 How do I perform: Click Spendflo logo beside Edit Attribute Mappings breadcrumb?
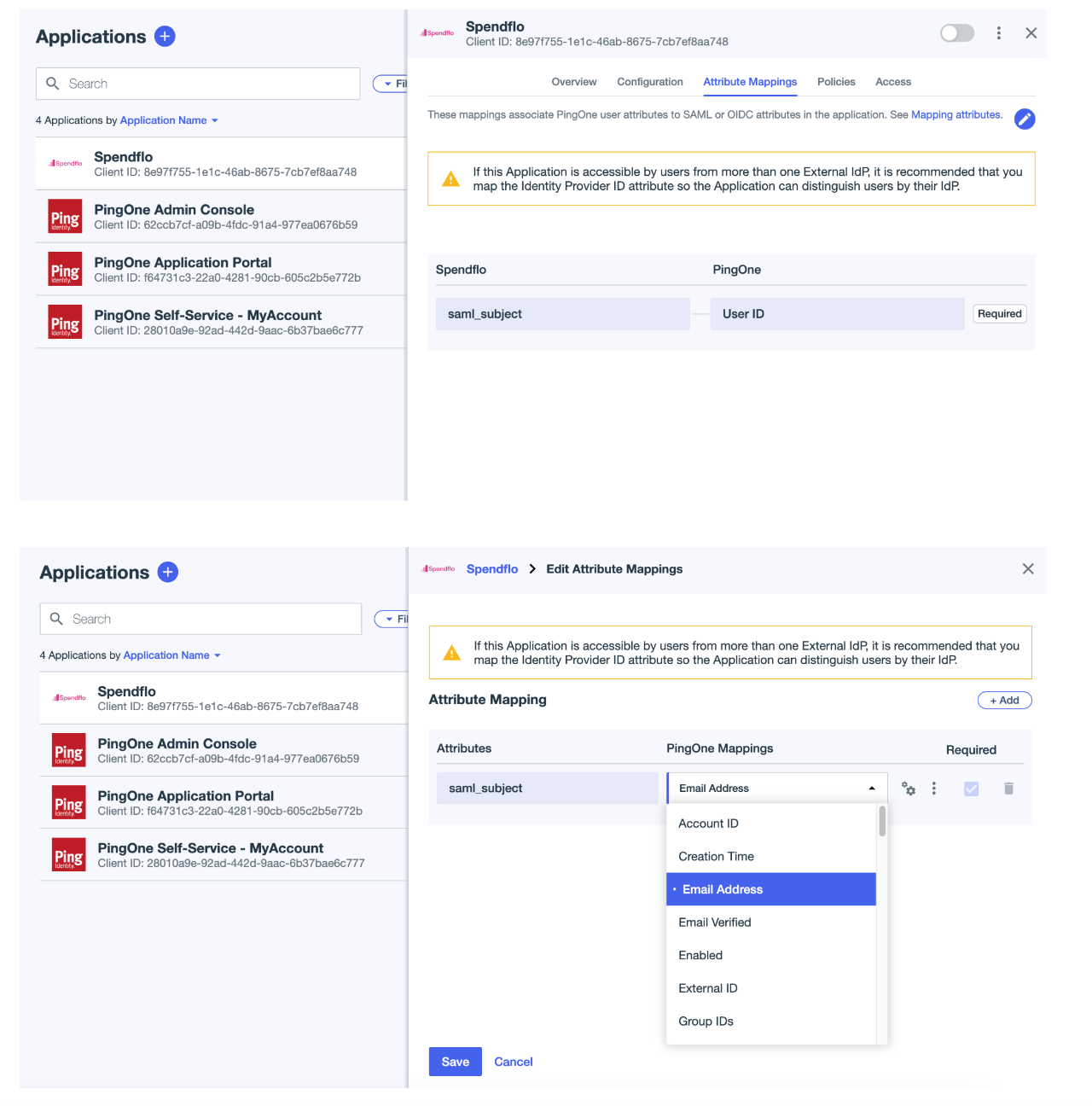click(439, 568)
